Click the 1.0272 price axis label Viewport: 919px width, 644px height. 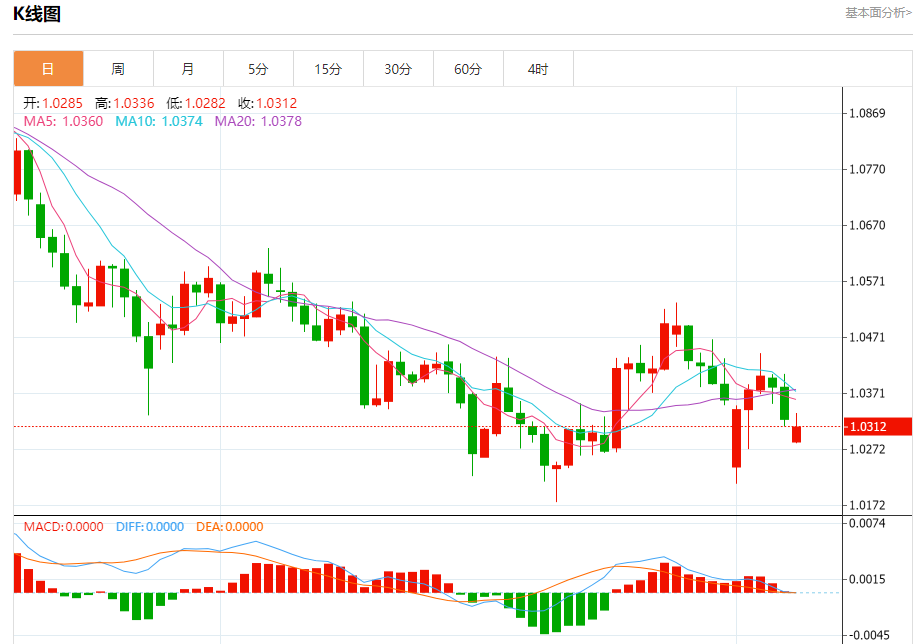(867, 449)
